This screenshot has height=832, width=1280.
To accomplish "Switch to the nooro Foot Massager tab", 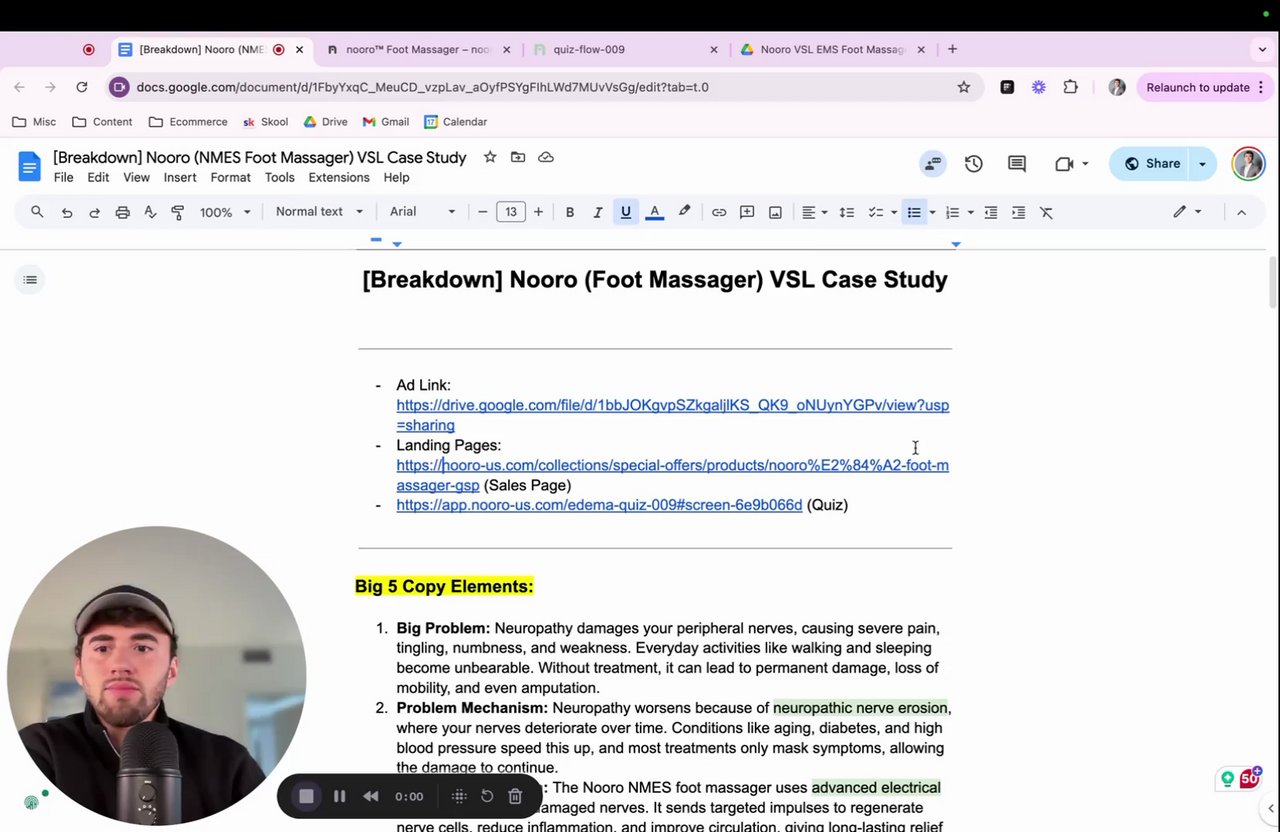I will pyautogui.click(x=418, y=49).
